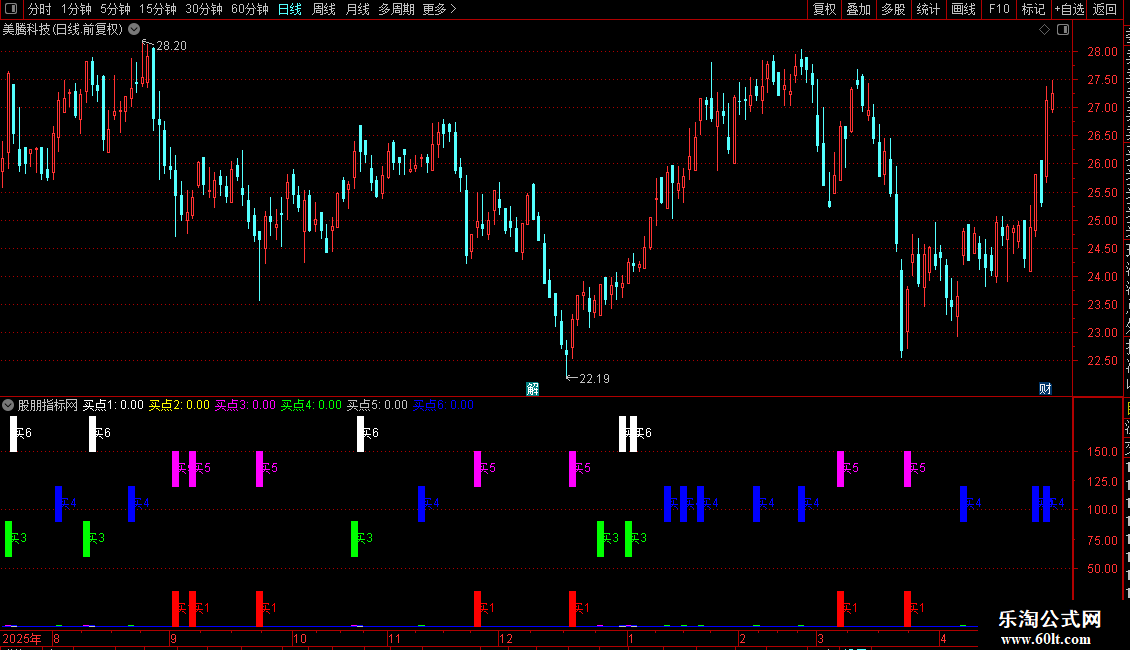
Task: Click the 买点5: 0.00 indicator value
Action: pyautogui.click(x=377, y=405)
